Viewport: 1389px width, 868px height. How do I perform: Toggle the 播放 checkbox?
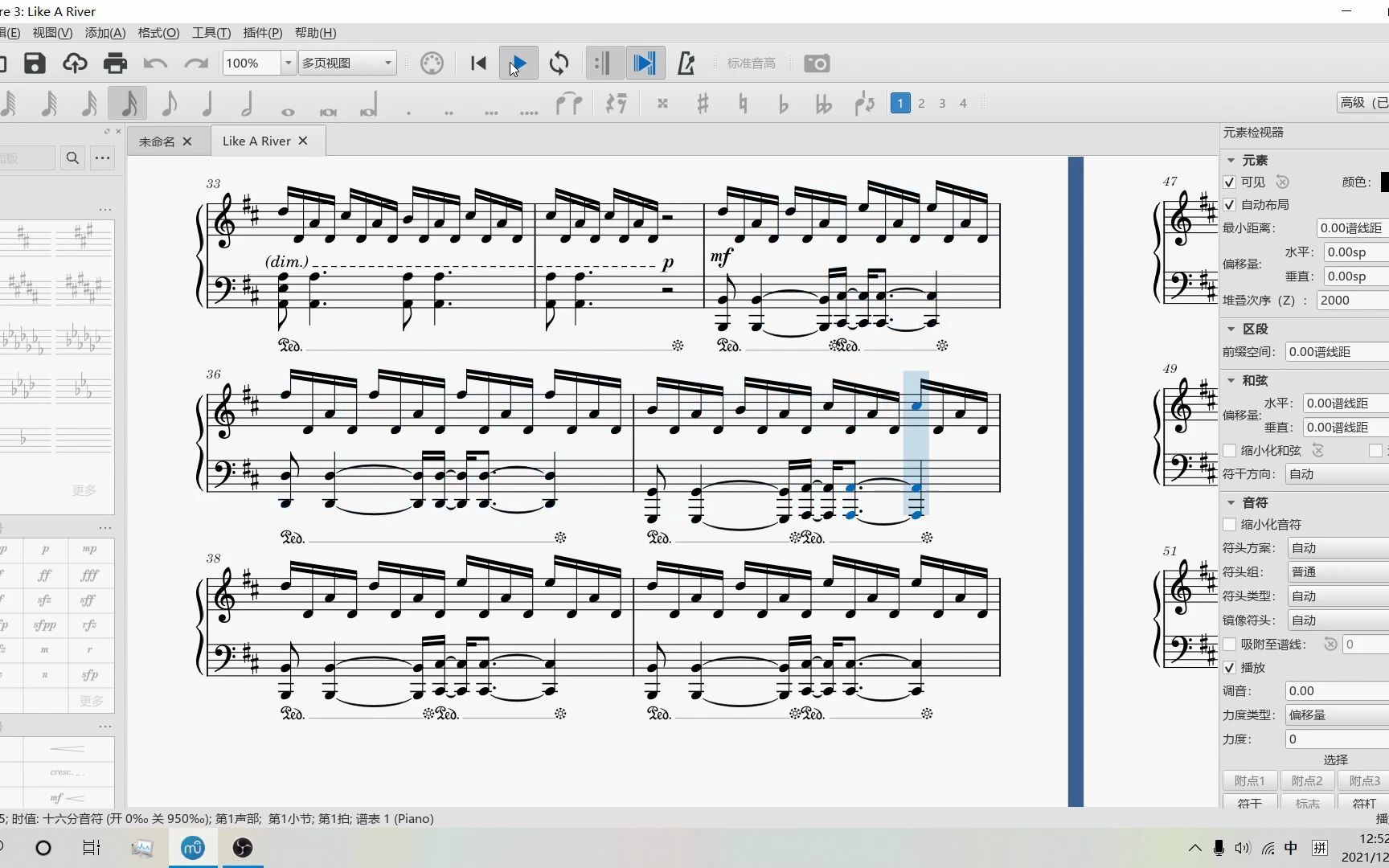tap(1229, 668)
